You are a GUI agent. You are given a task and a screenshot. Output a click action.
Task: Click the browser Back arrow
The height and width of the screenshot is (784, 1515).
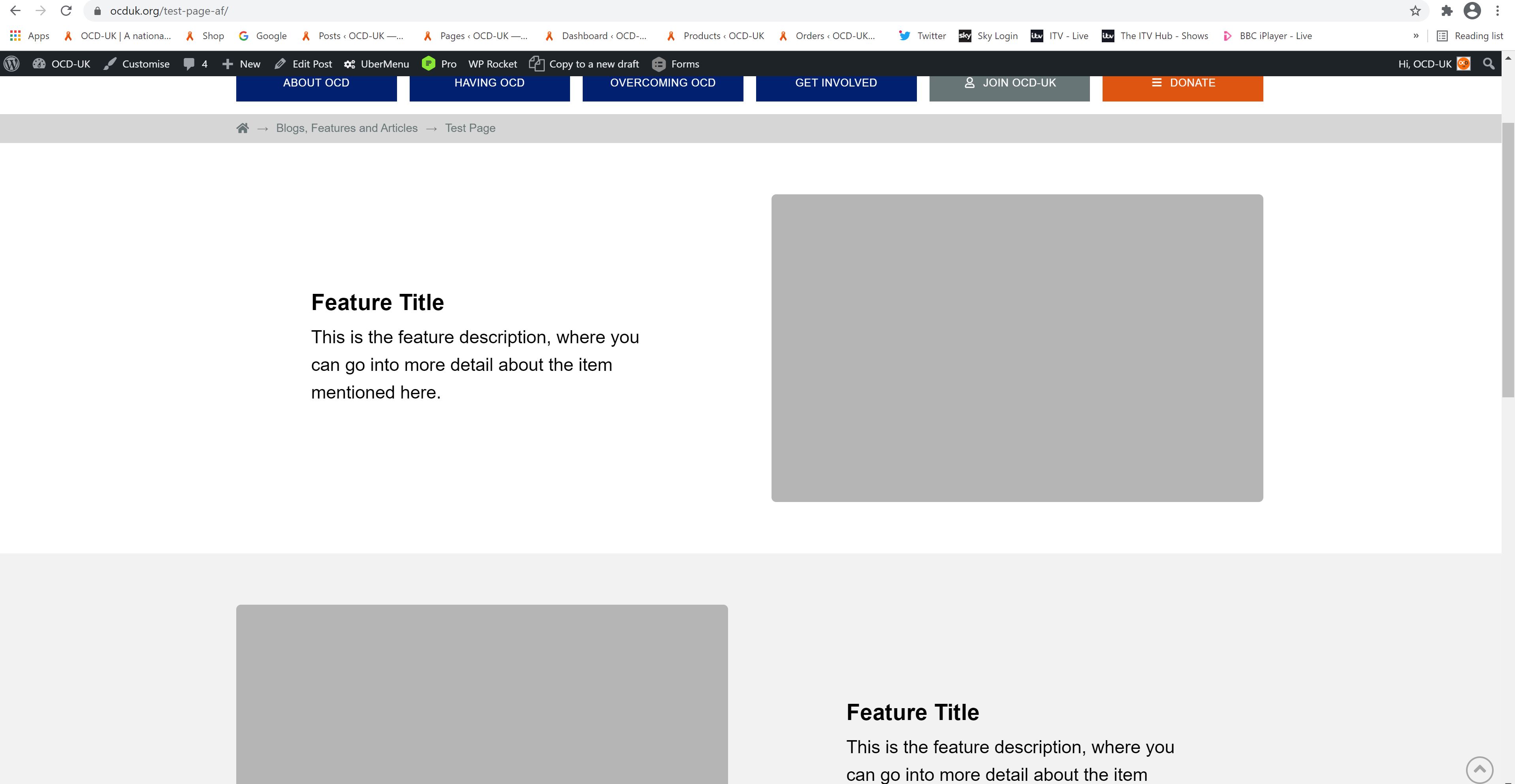click(x=16, y=11)
